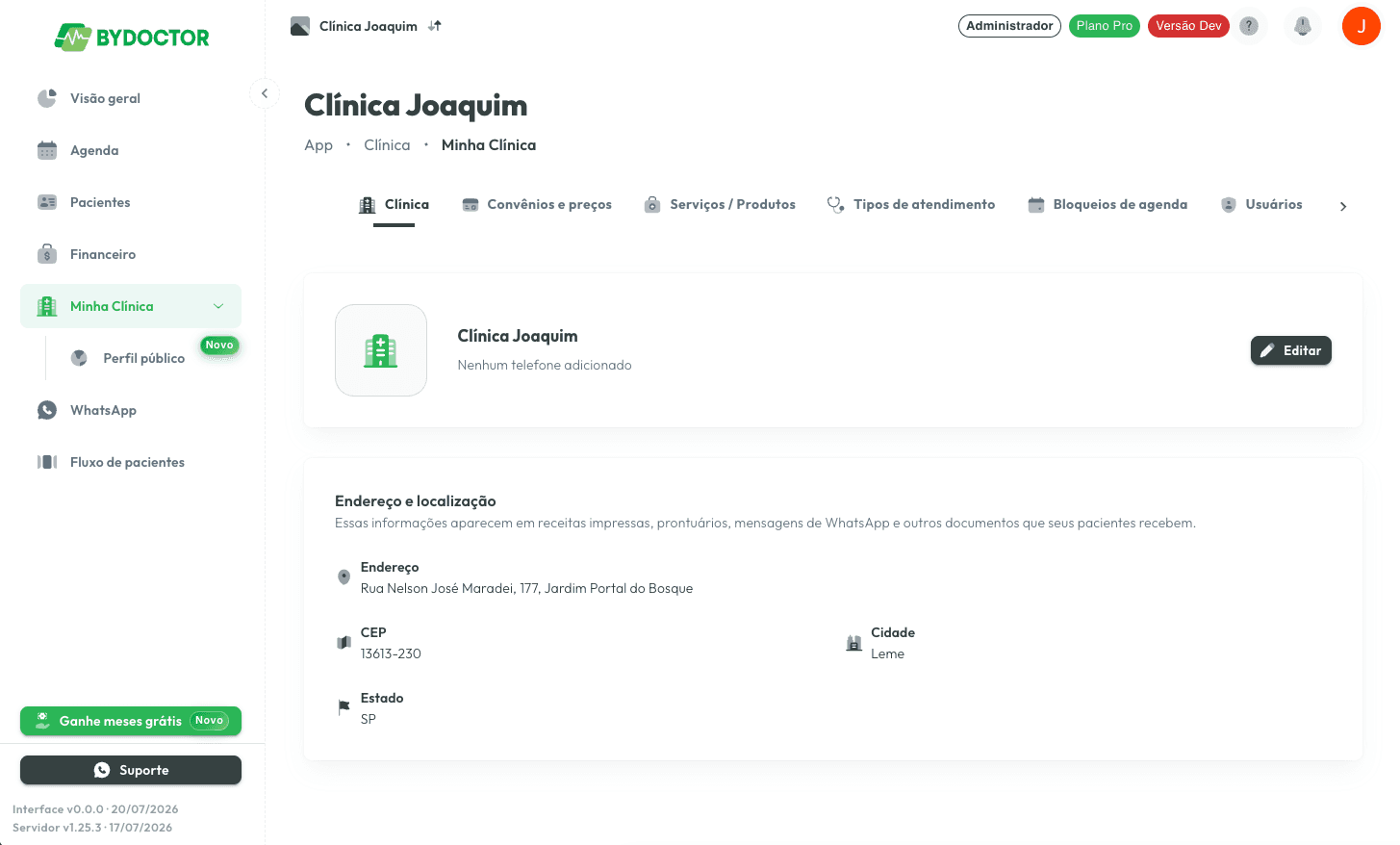Image resolution: width=1400 pixels, height=845 pixels.
Task: Click the Endereço e localização heading
Action: click(416, 500)
